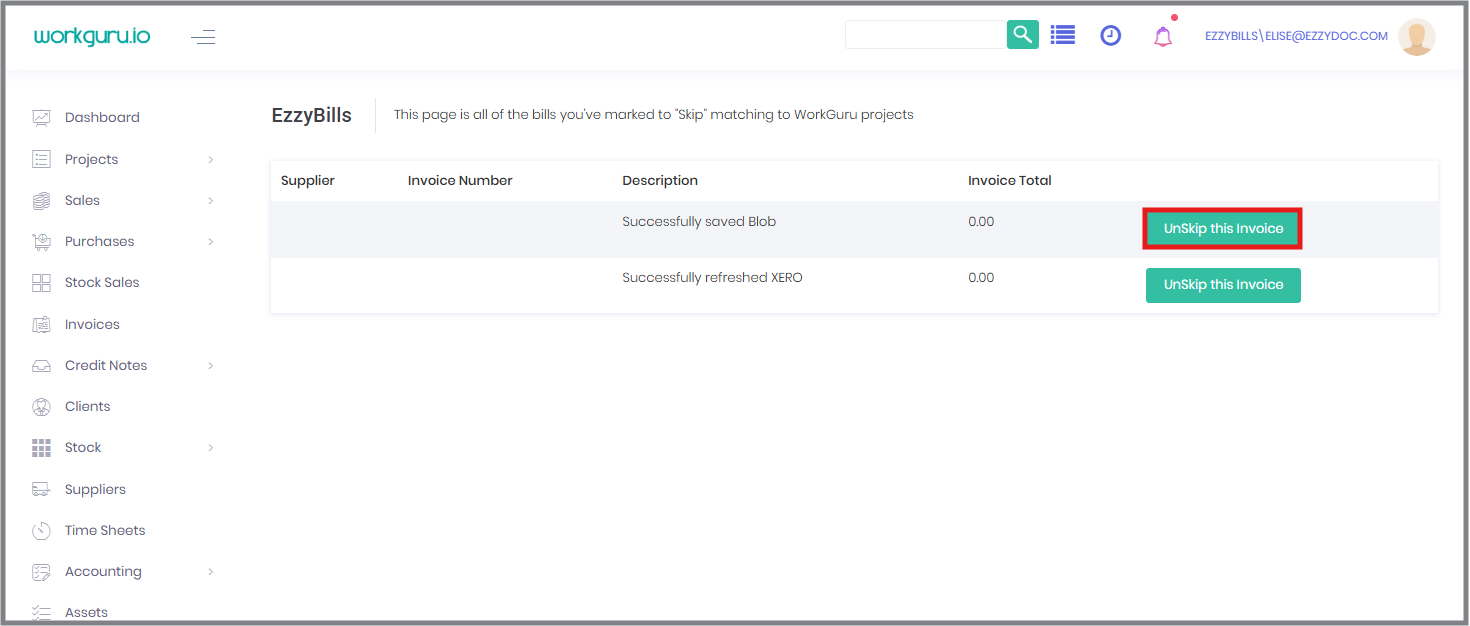Image resolution: width=1470 pixels, height=626 pixels.
Task: Click the Invoice Total column header
Action: (x=1010, y=181)
